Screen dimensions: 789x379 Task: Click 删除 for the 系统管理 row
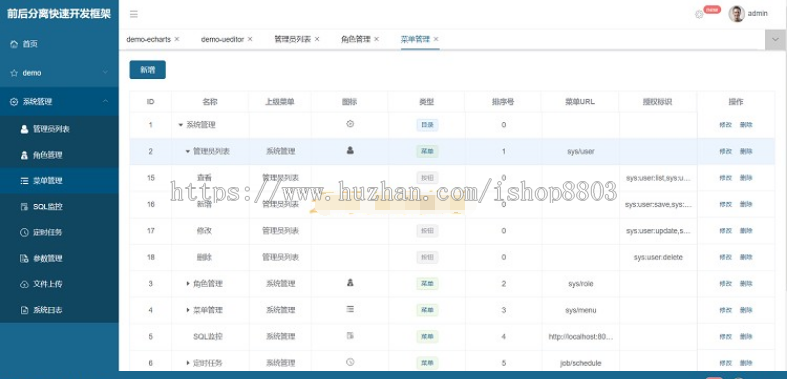746,125
